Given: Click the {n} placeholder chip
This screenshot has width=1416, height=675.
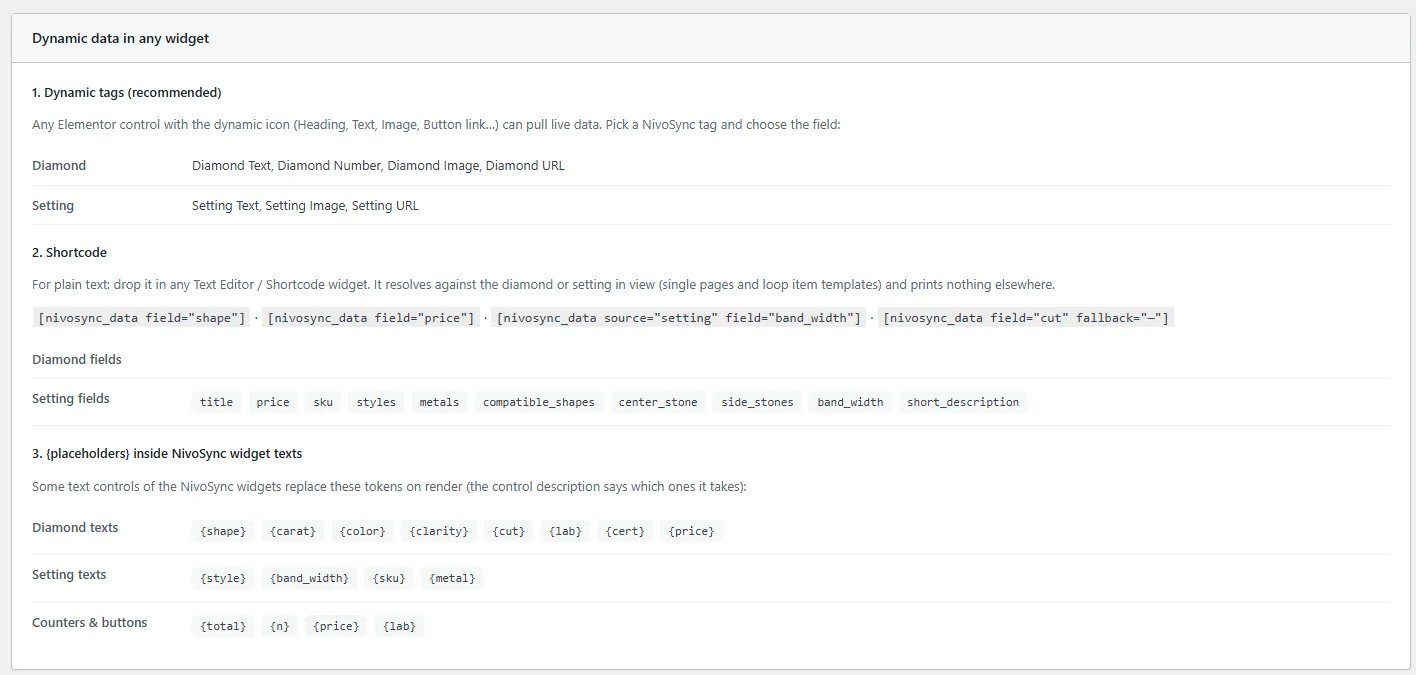Looking at the screenshot, I should [280, 626].
